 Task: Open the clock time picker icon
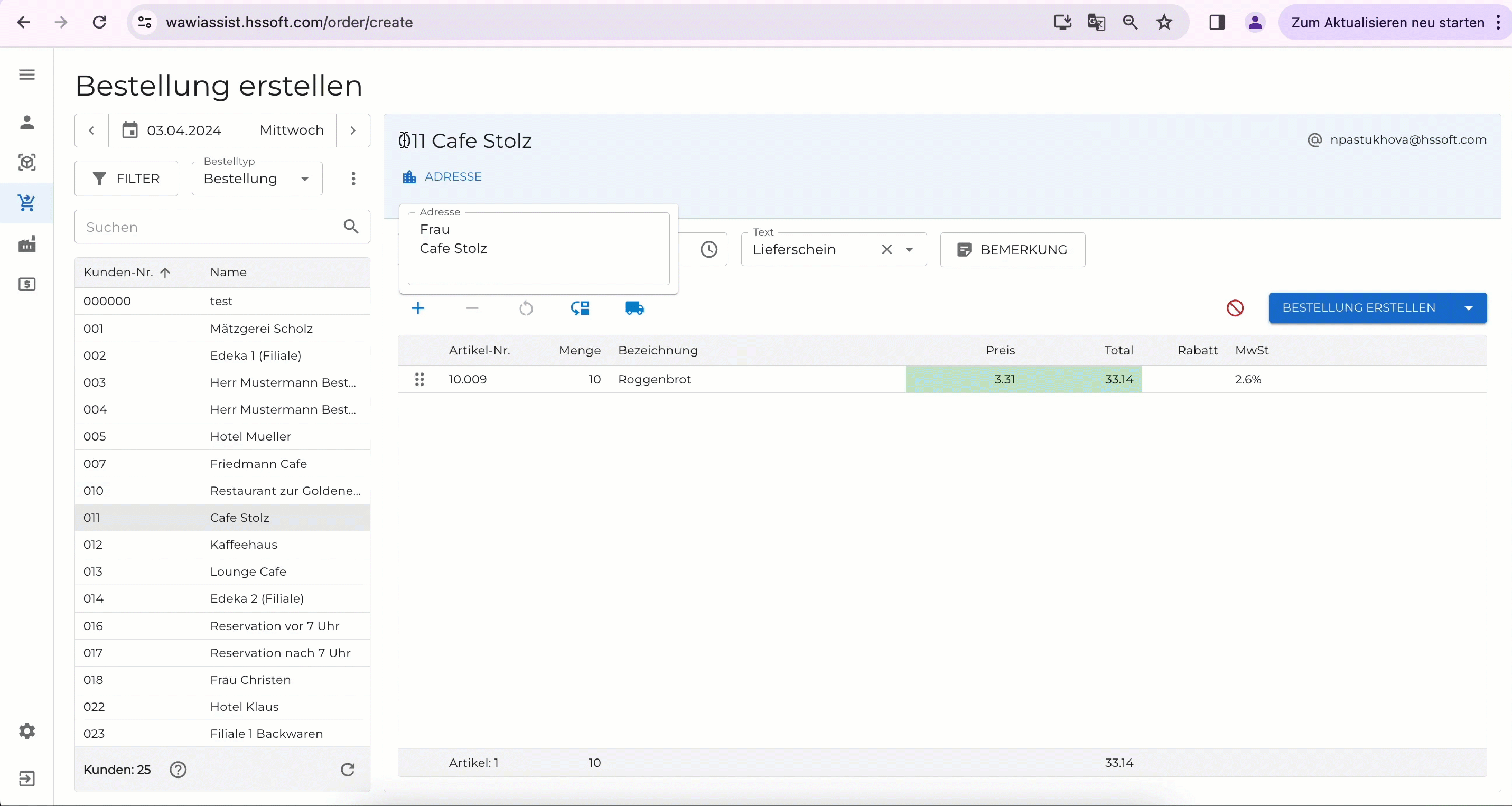708,249
